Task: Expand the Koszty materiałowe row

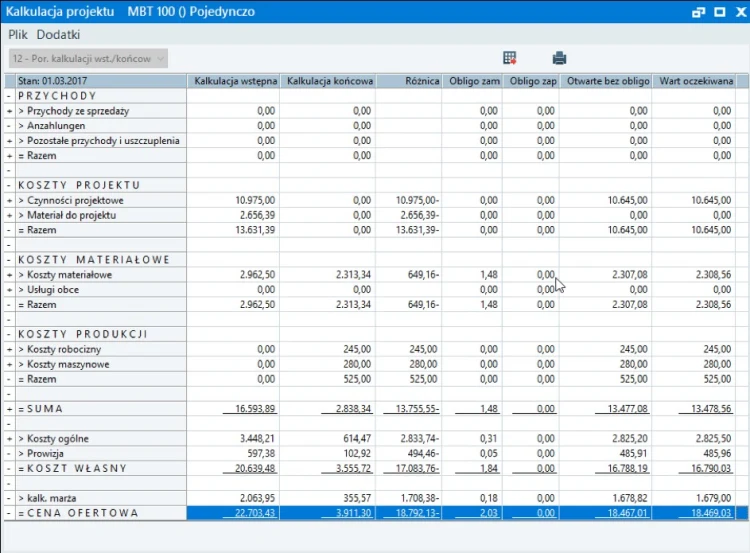Action: (9, 274)
